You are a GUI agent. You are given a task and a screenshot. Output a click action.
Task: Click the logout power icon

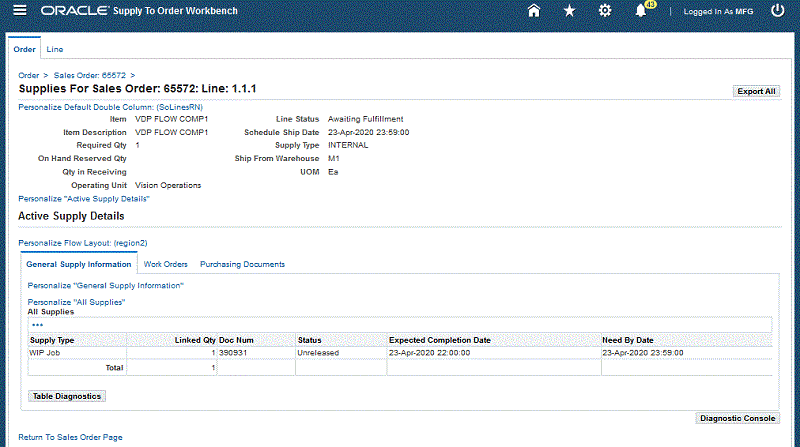point(777,11)
